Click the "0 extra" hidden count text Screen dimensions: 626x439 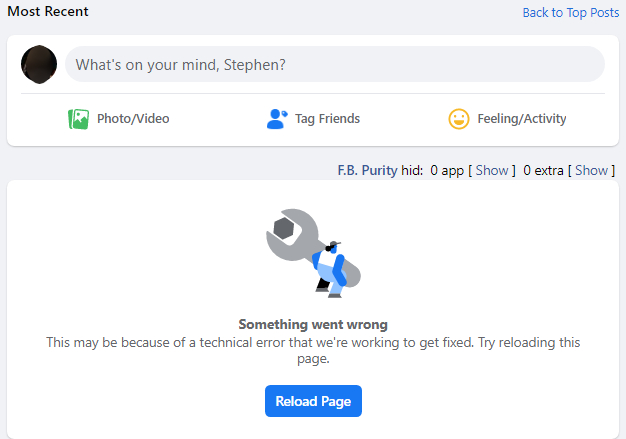click(543, 170)
